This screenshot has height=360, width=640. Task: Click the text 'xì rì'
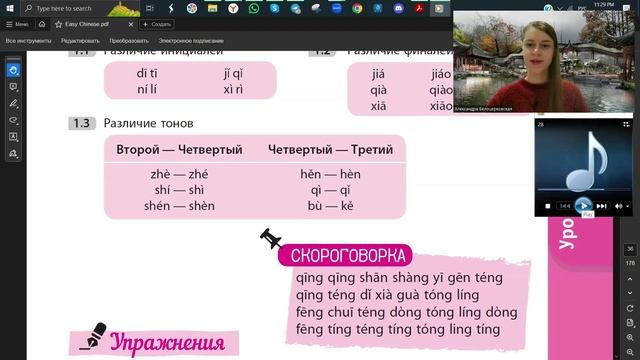click(x=233, y=89)
